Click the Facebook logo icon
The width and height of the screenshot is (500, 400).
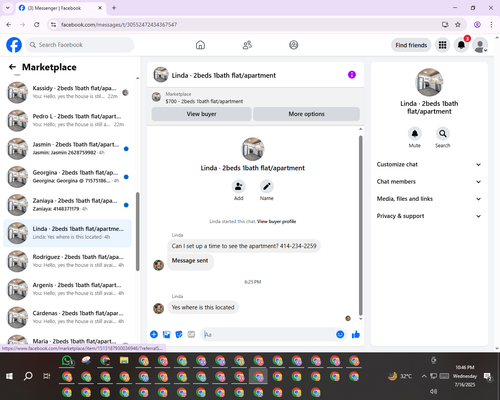pyautogui.click(x=14, y=45)
